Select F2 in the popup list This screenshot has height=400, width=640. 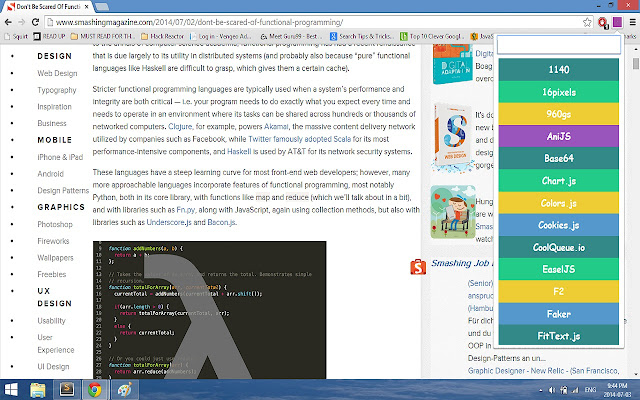click(x=558, y=291)
